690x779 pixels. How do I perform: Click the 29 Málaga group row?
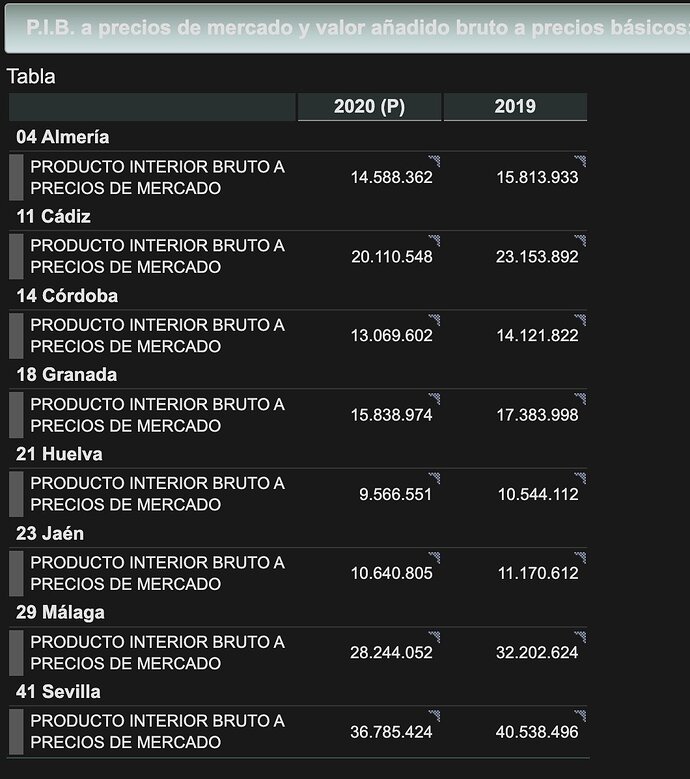coord(298,612)
